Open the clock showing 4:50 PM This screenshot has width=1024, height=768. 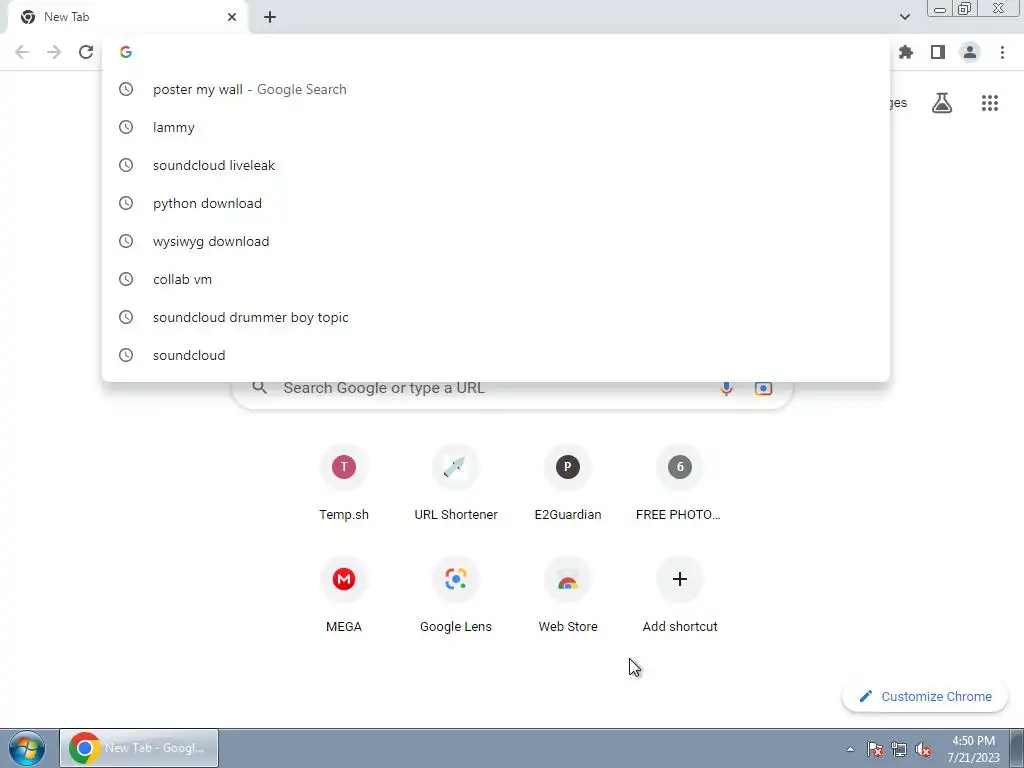coord(973,749)
